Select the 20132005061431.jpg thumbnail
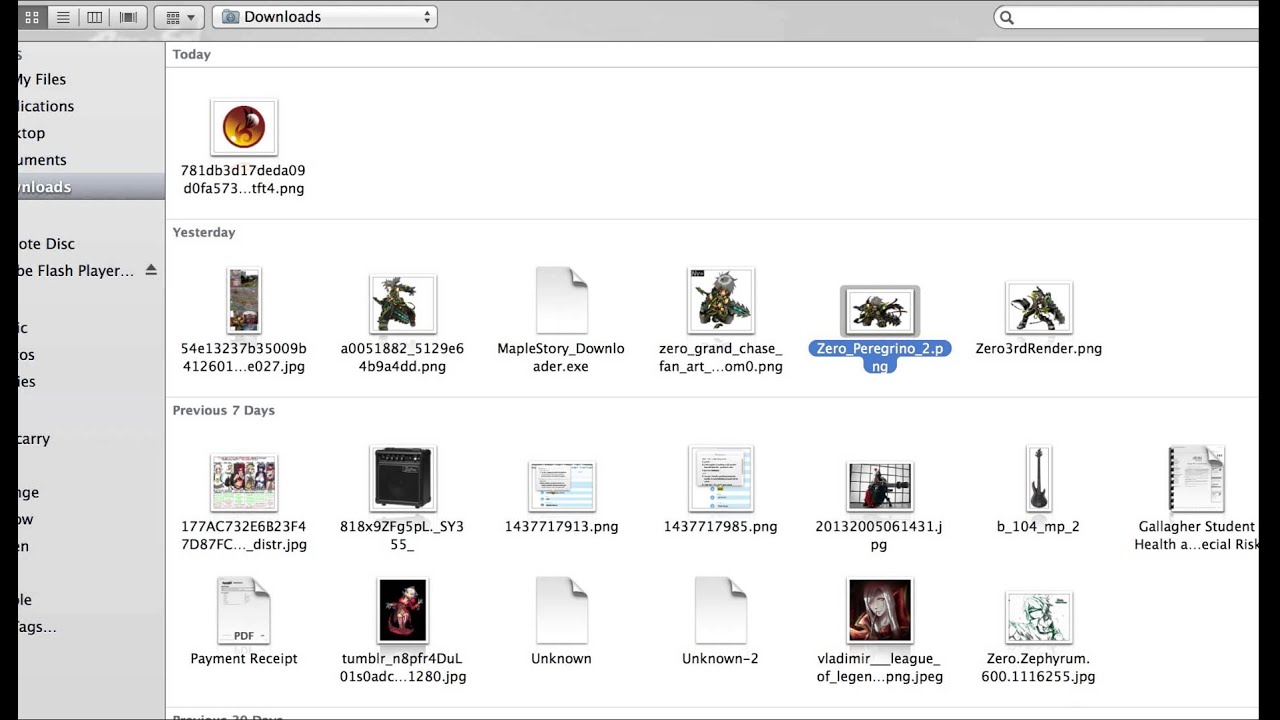 (x=879, y=486)
